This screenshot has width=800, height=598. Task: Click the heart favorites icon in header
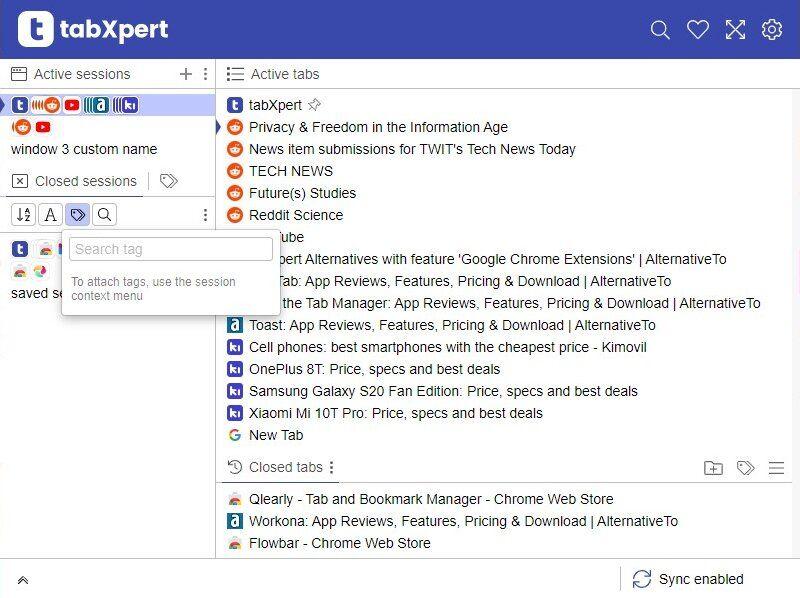pos(697,30)
